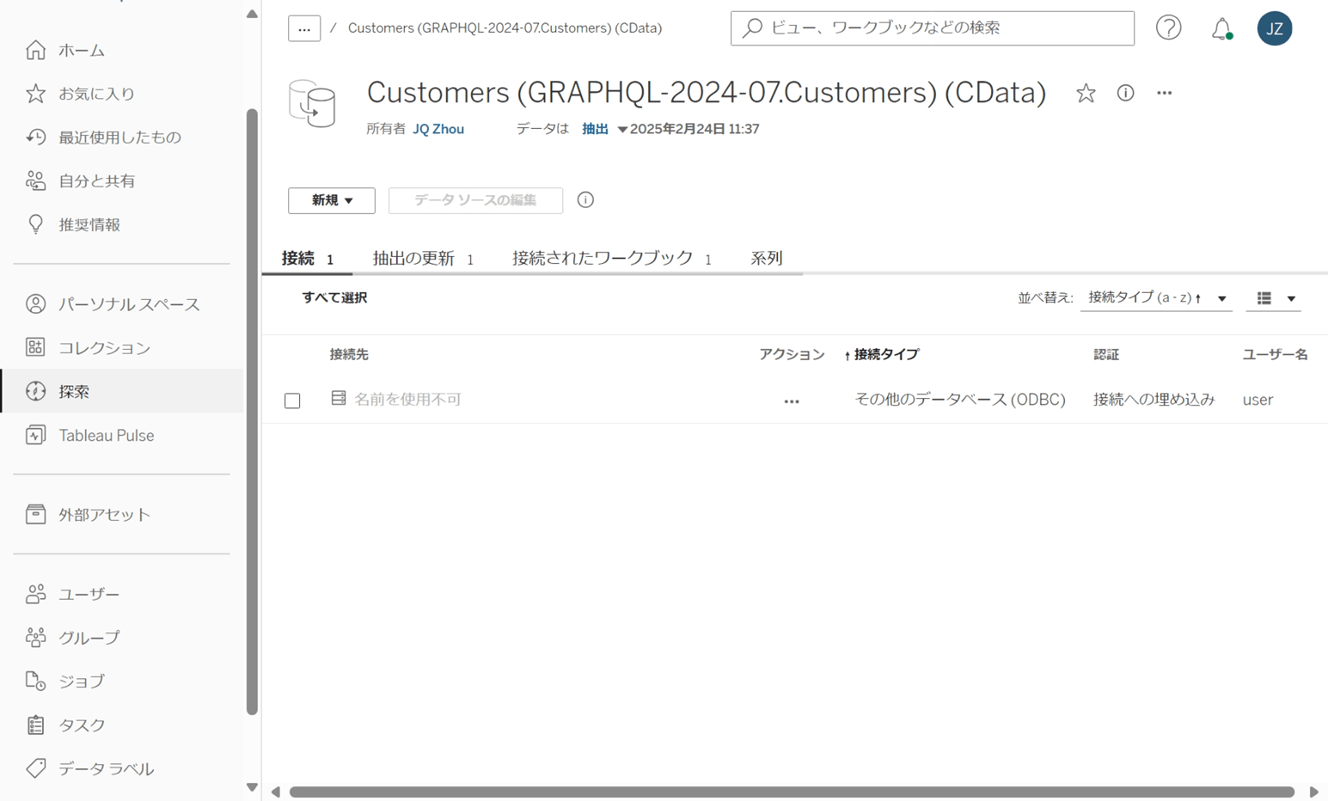Click the horizontal scrollbar at bottom

792,792
